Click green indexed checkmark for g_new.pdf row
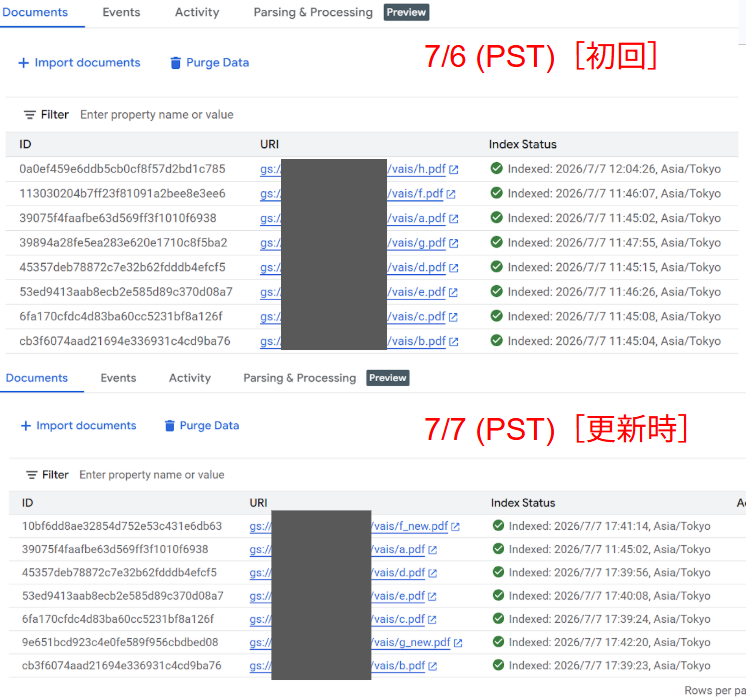This screenshot has height=697, width=746. click(498, 642)
